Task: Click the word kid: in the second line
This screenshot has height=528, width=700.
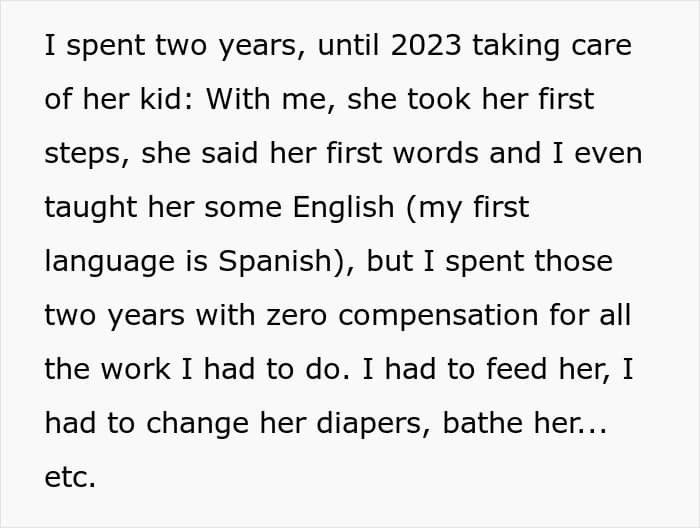Action: click(167, 99)
